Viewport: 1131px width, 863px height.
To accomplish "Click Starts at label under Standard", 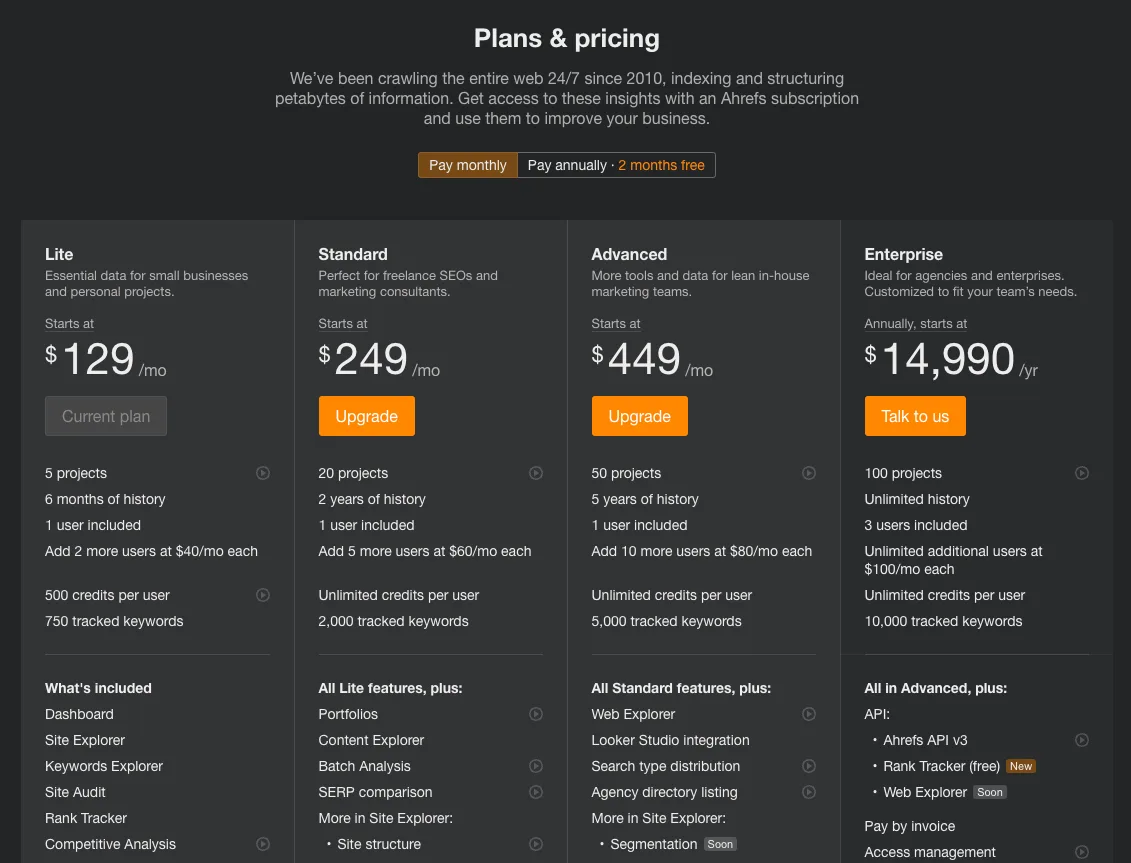I will click(x=343, y=324).
